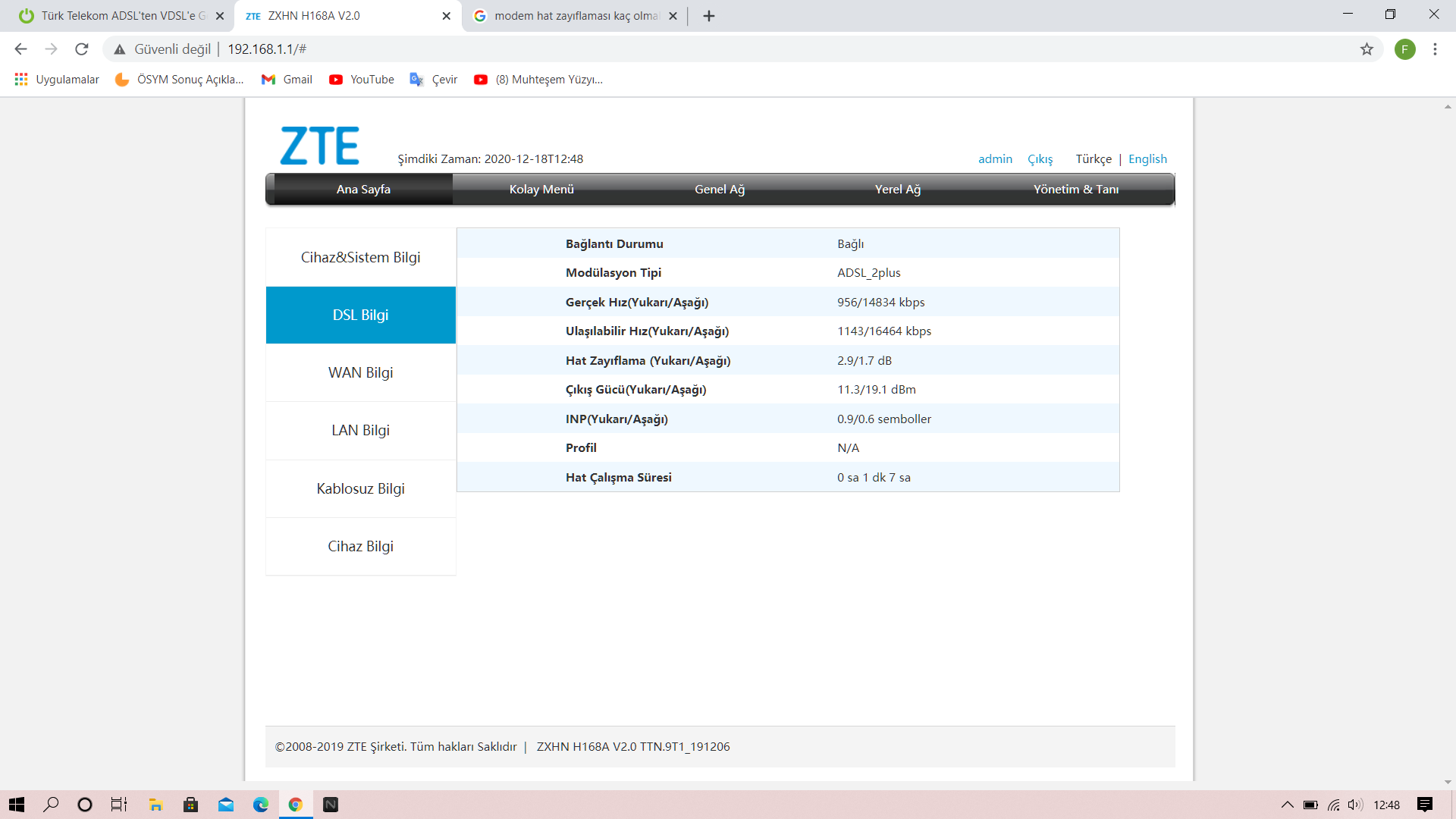1456x819 pixels.
Task: Click the Çıkış logout link
Action: tap(1040, 159)
